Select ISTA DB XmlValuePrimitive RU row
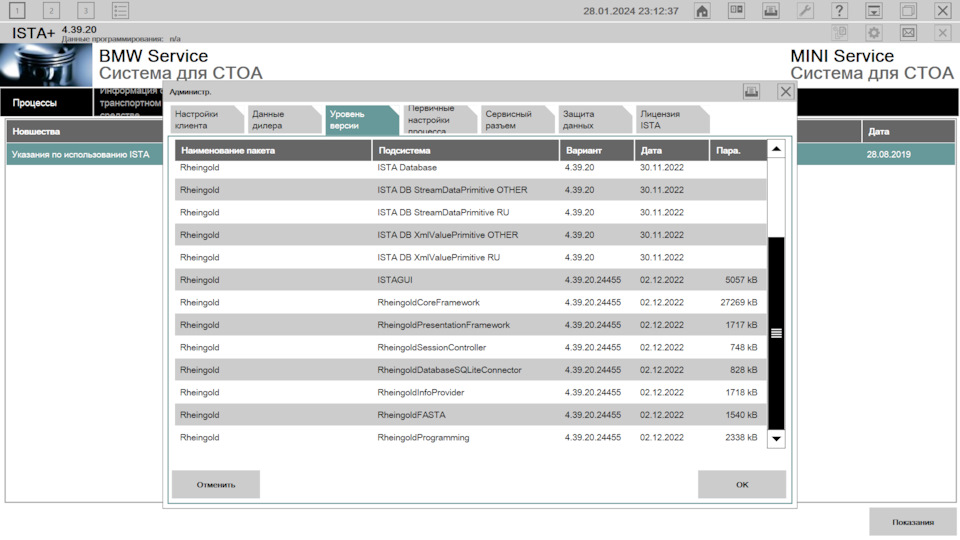The height and width of the screenshot is (540, 960). (x=470, y=257)
